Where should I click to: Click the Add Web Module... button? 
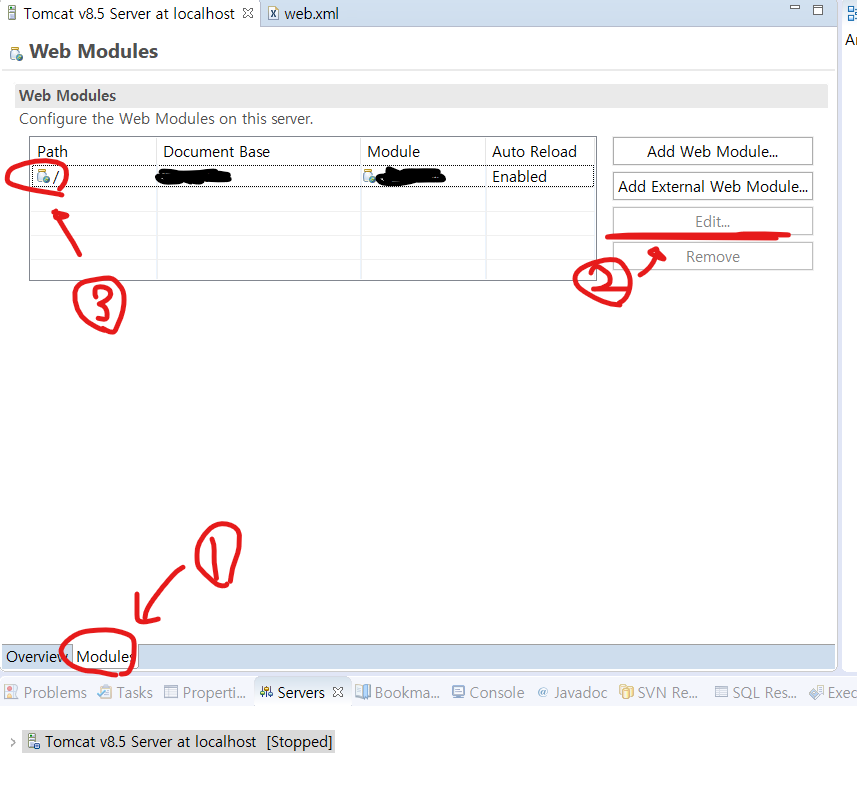[712, 151]
